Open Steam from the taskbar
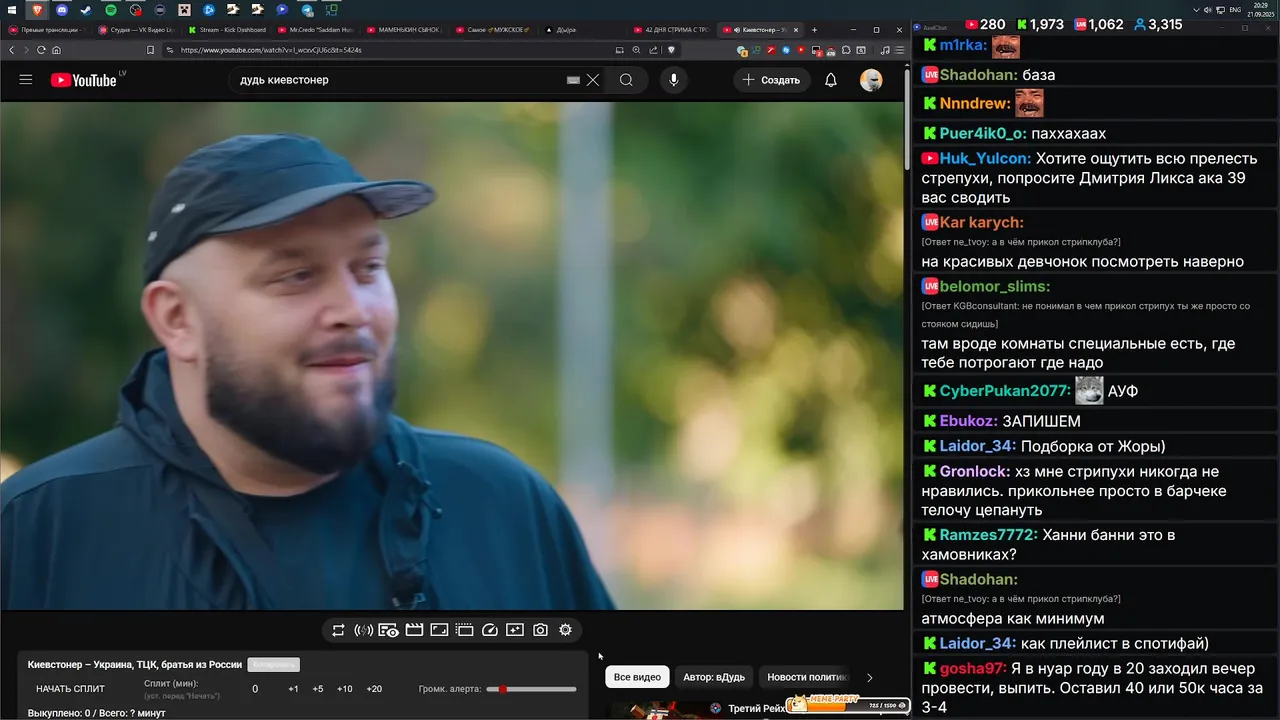This screenshot has height=720, width=1280. [x=86, y=10]
